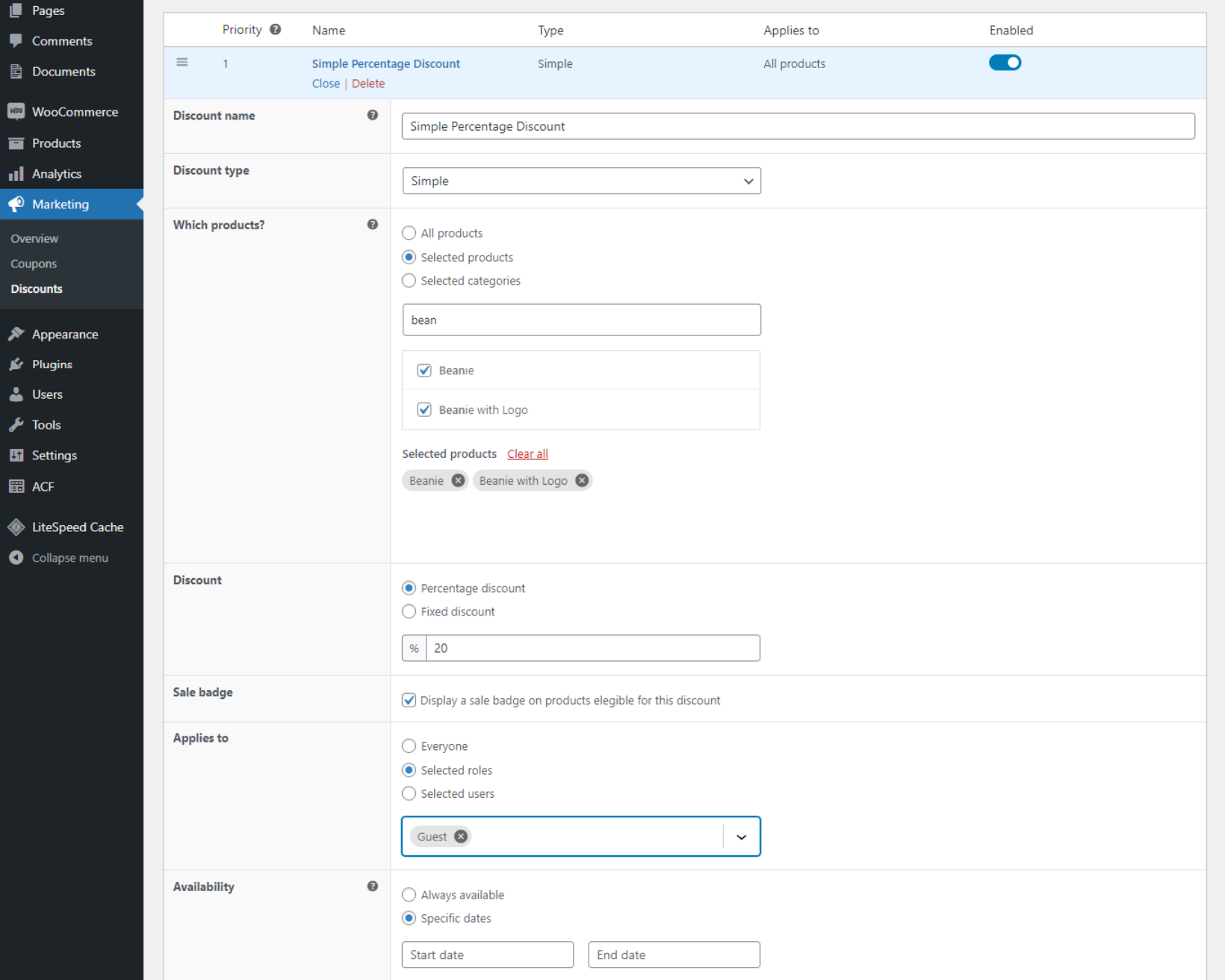Screen dimensions: 1225x980
Task: Open the Plugins sidebar icon
Action: 16,365
